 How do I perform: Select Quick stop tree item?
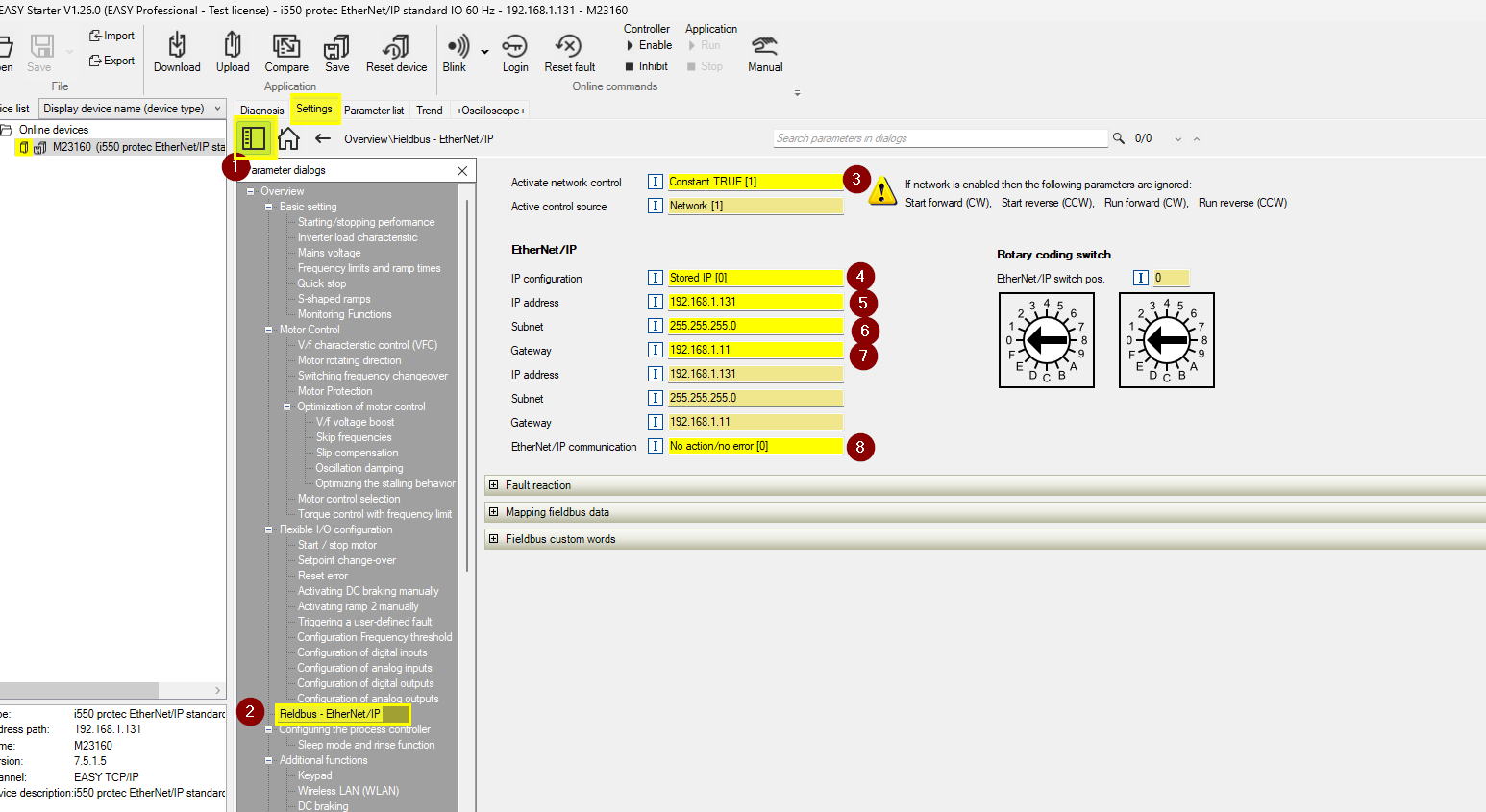pyautogui.click(x=322, y=283)
